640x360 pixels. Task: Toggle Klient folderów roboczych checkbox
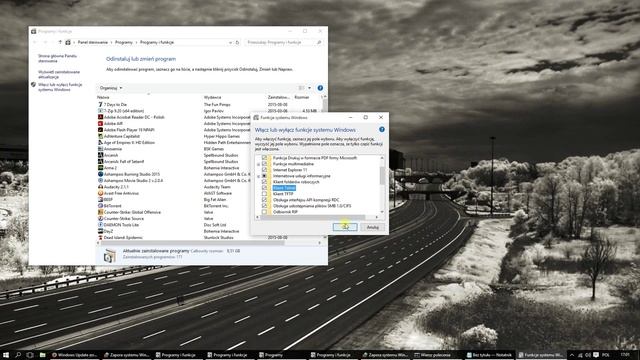(x=264, y=182)
